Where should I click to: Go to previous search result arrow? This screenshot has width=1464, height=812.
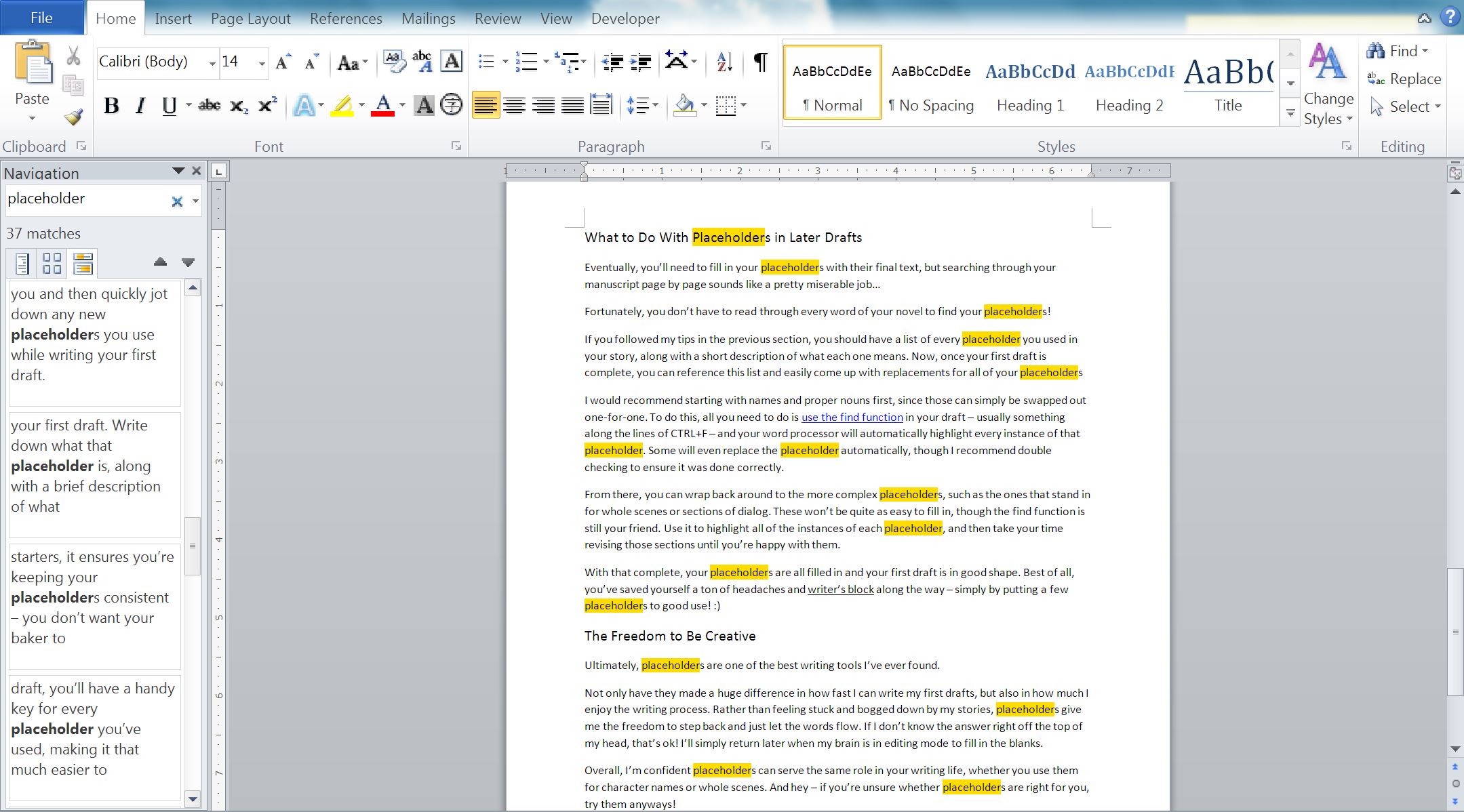coord(160,262)
